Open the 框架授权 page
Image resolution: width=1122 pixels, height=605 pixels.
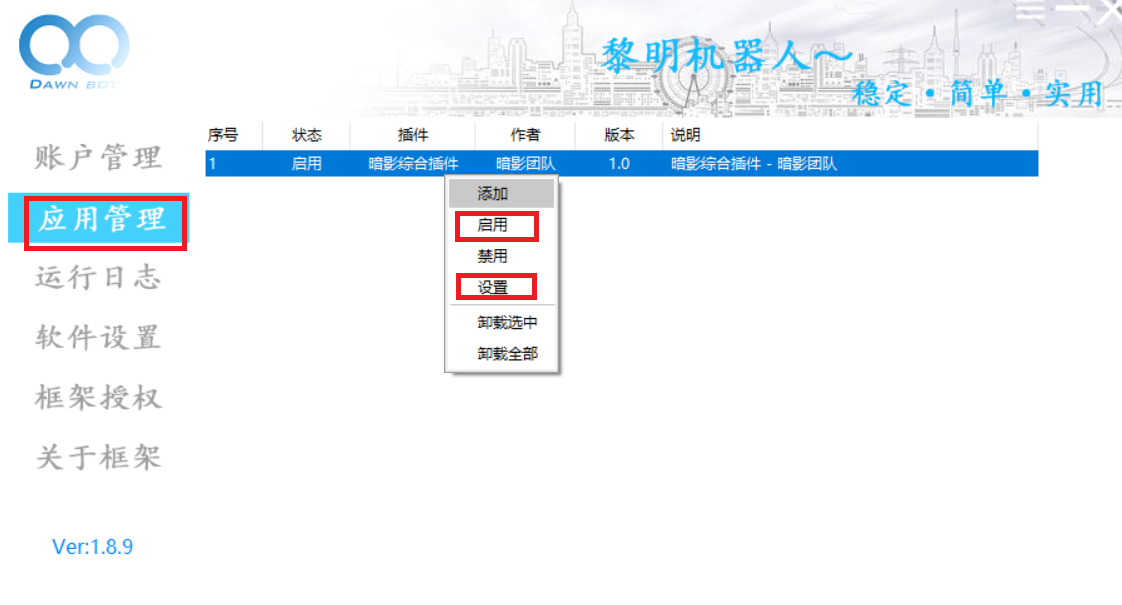pos(99,397)
